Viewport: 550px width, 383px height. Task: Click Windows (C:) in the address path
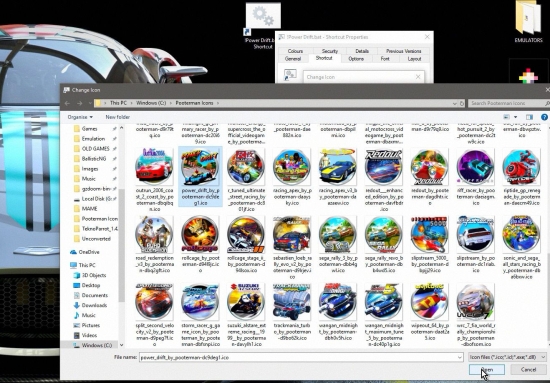pyautogui.click(x=151, y=103)
